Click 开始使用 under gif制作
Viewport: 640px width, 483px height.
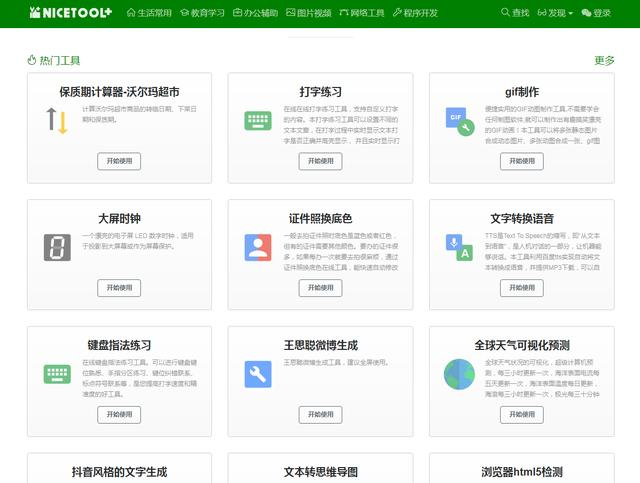[x=522, y=161]
